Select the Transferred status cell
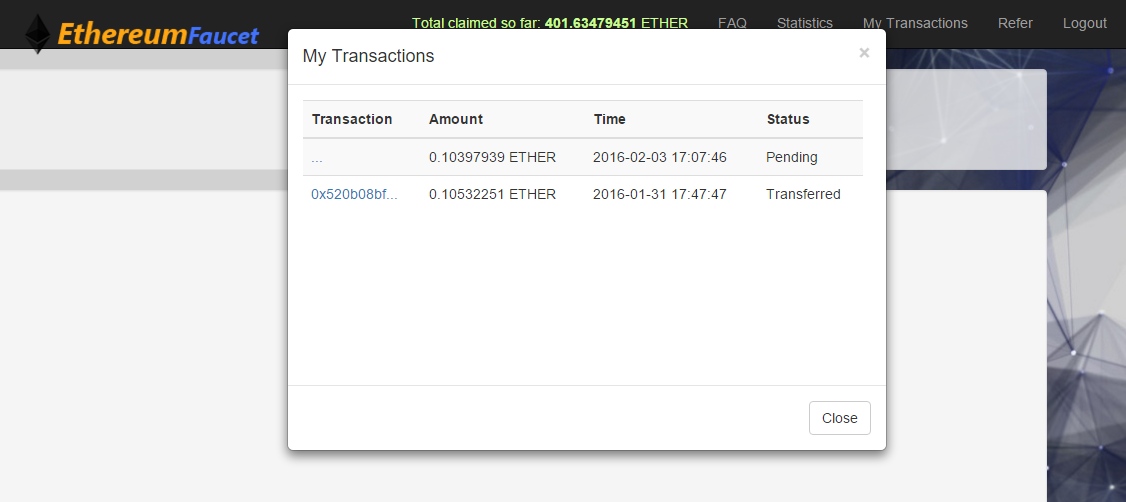 (x=803, y=194)
